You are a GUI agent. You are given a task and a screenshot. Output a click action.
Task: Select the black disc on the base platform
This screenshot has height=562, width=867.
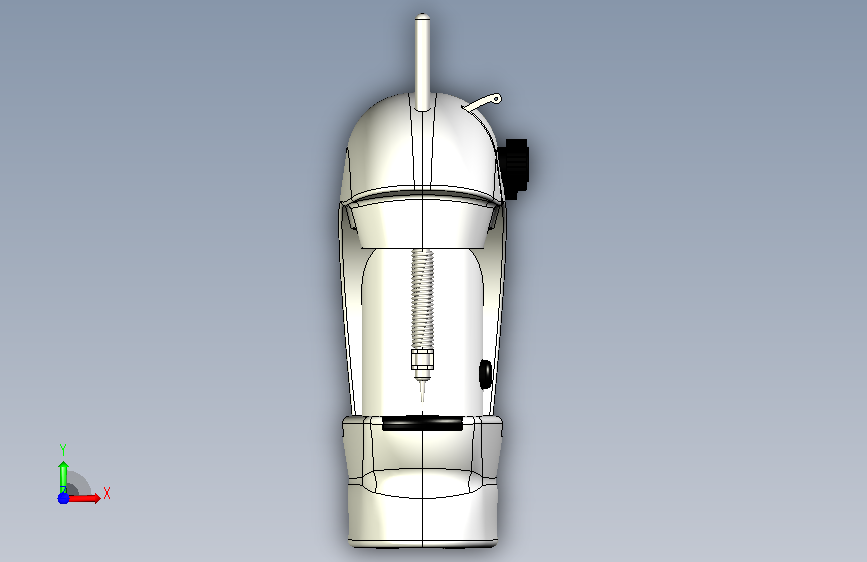tap(422, 424)
